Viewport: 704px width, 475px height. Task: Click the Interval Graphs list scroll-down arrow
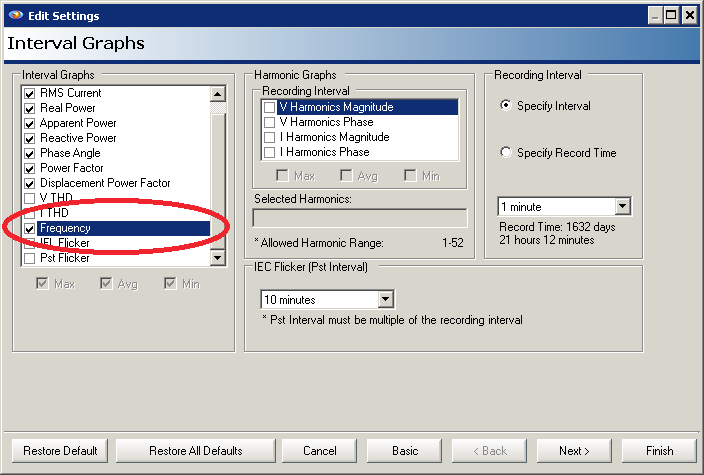pyautogui.click(x=218, y=257)
